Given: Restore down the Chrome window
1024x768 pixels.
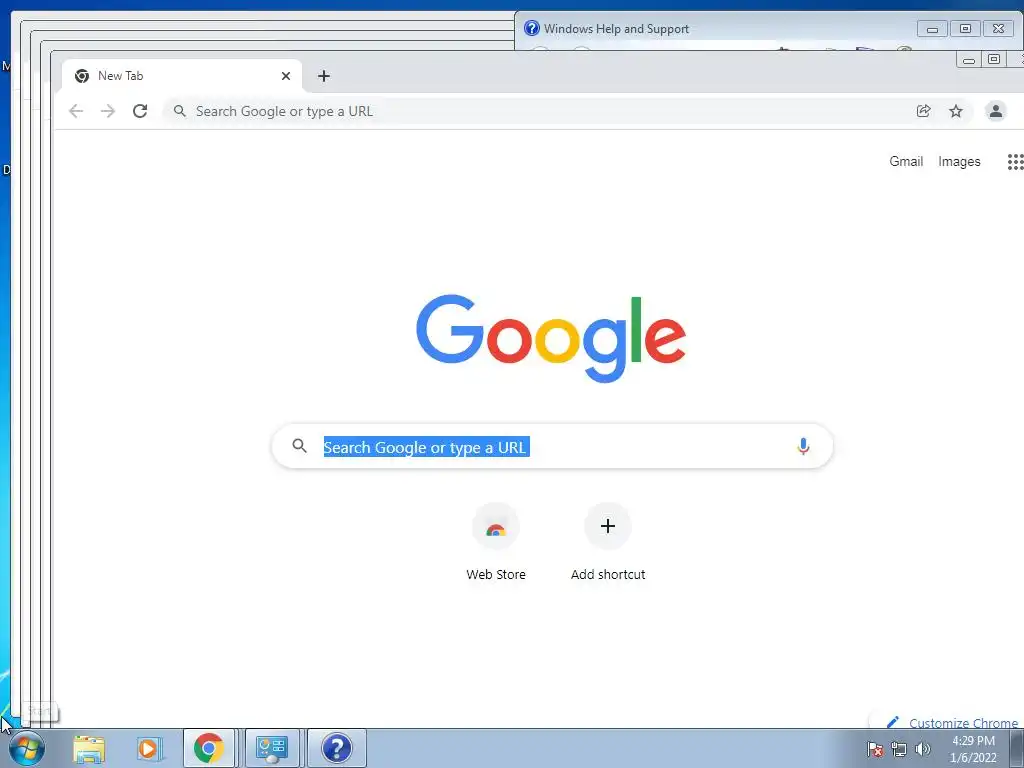Looking at the screenshot, I should pos(994,59).
